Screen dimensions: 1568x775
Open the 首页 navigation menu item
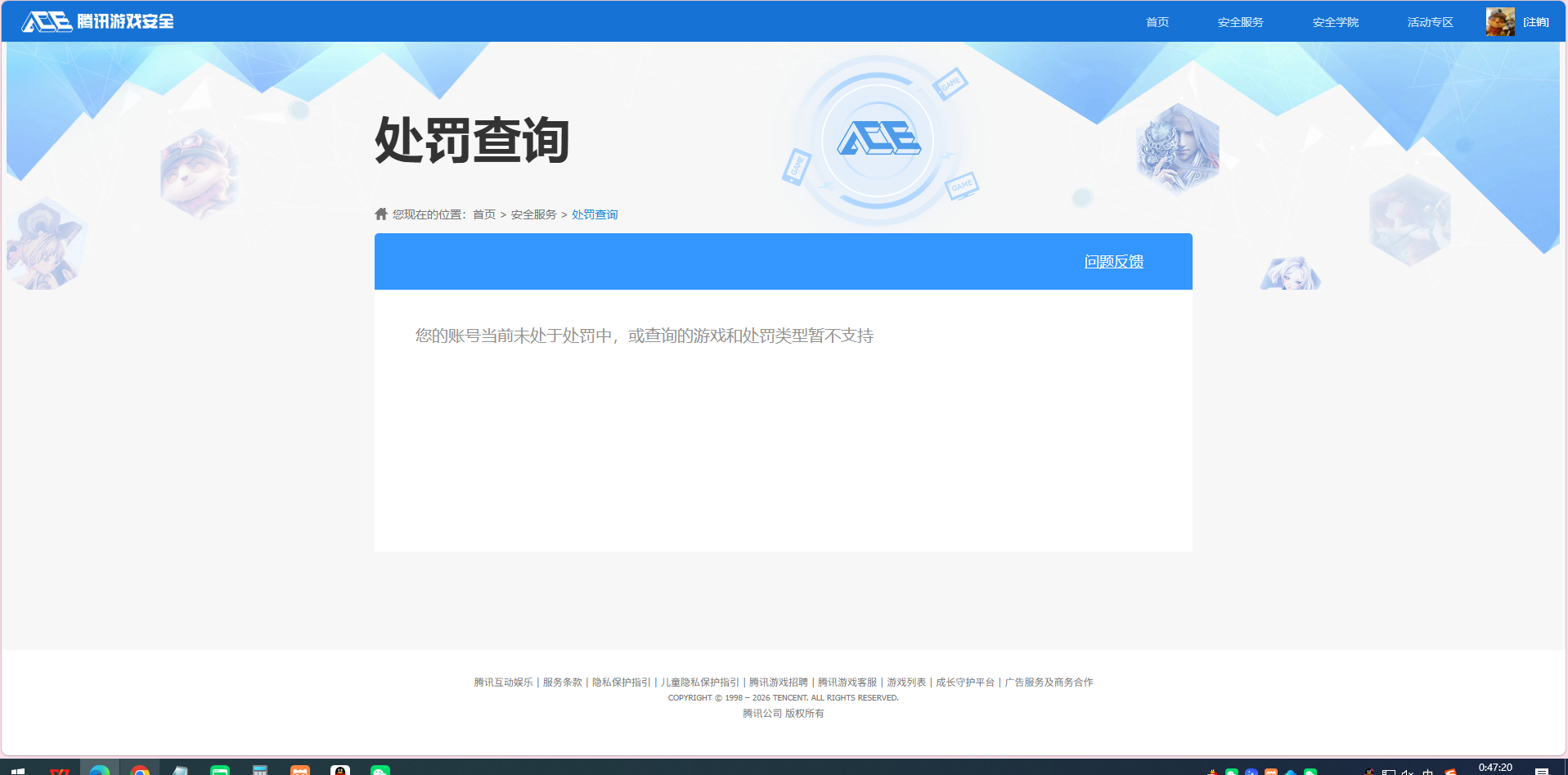click(1157, 22)
